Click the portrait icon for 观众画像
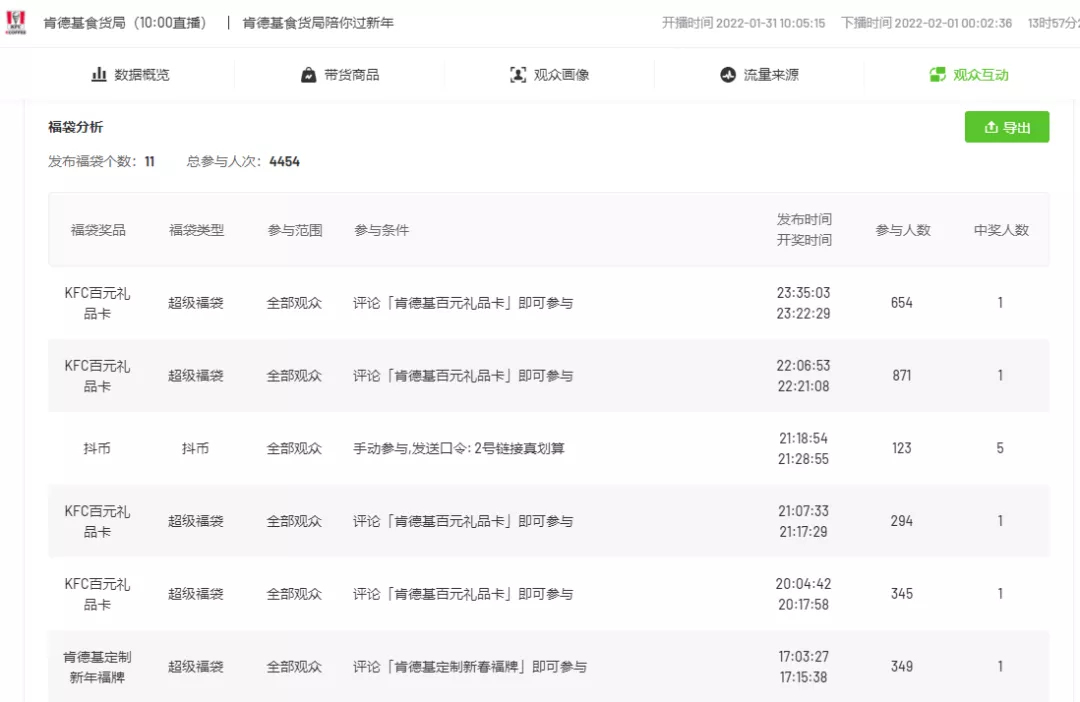The image size is (1080, 702). (518, 74)
